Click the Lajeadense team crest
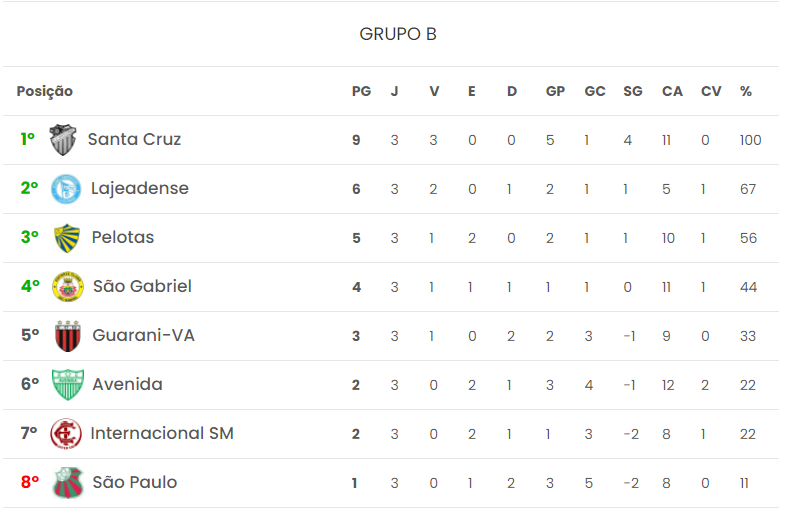787x513 pixels. point(66,189)
